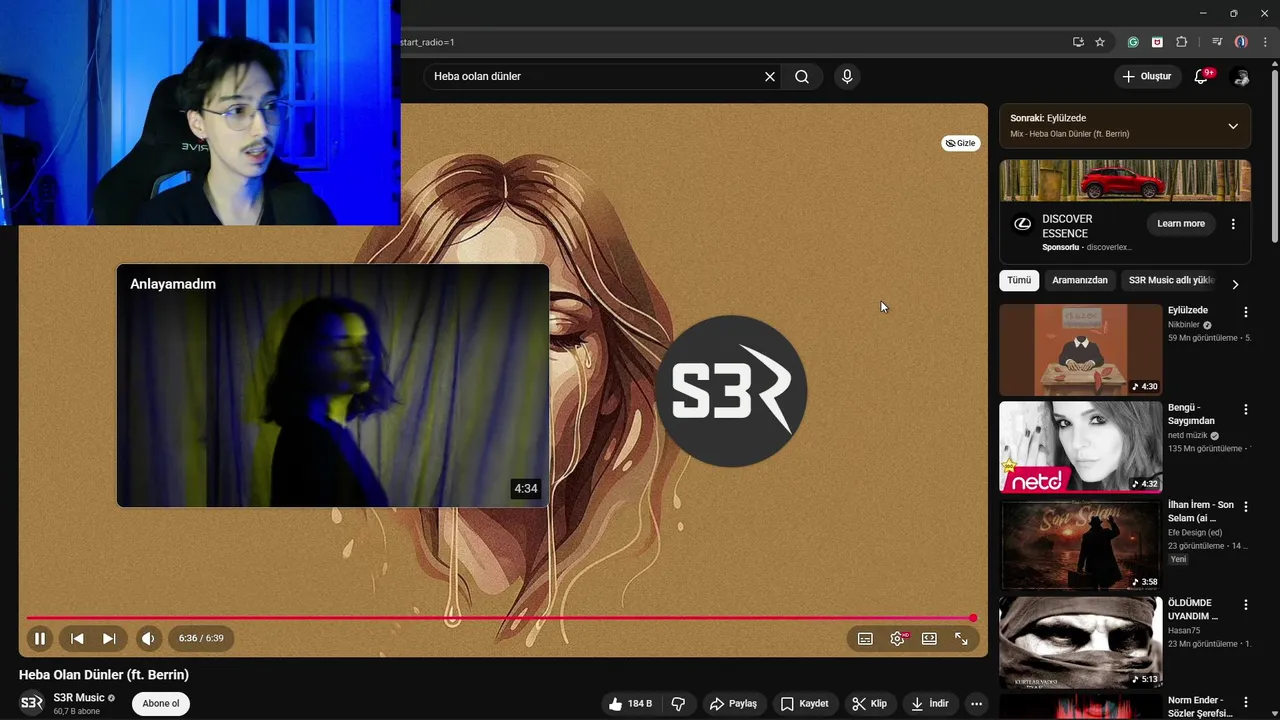Click the ad image of the red car
The width and height of the screenshot is (1280, 720).
click(x=1125, y=181)
